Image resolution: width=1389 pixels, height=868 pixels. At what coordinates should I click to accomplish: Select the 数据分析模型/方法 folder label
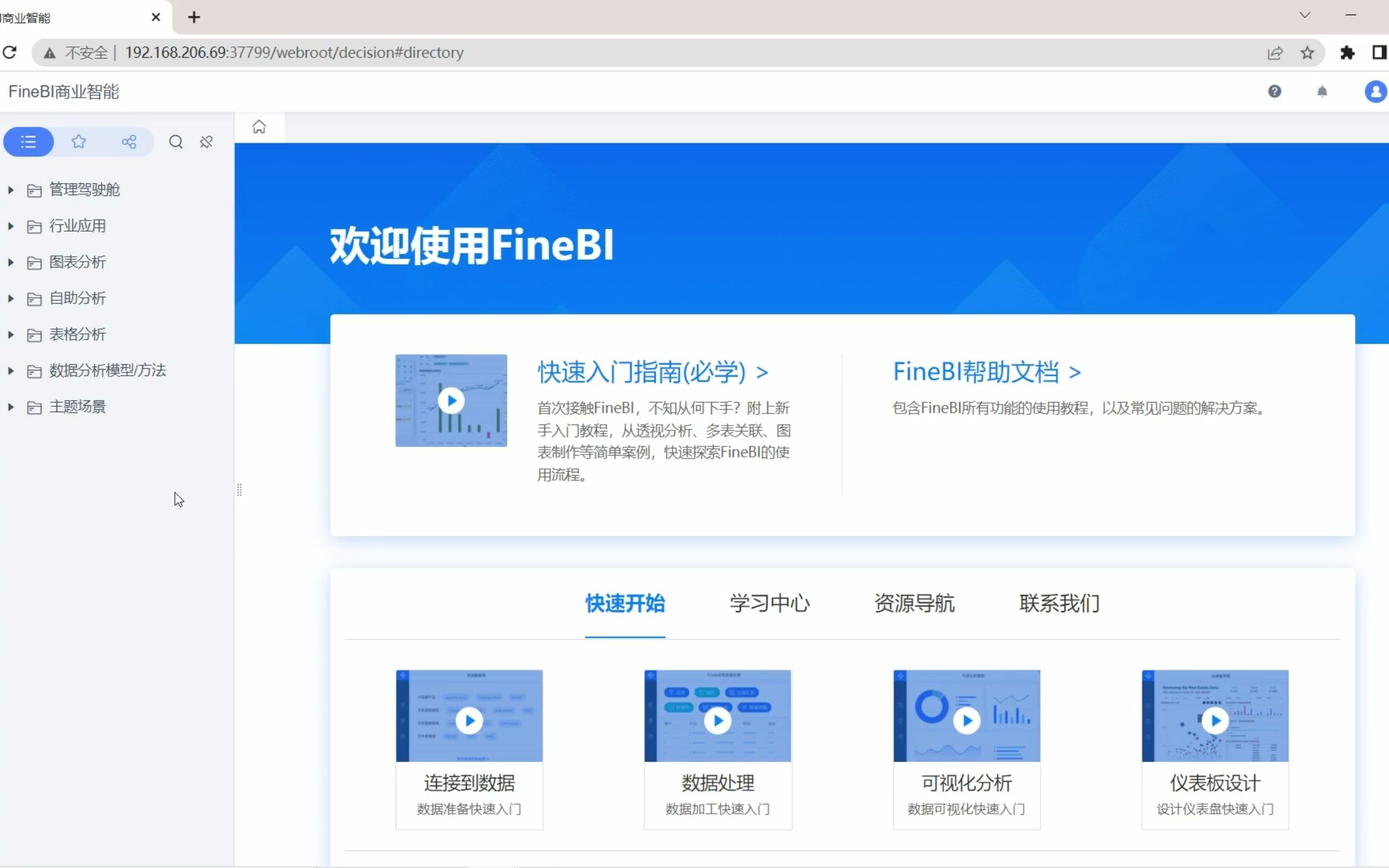(x=107, y=371)
